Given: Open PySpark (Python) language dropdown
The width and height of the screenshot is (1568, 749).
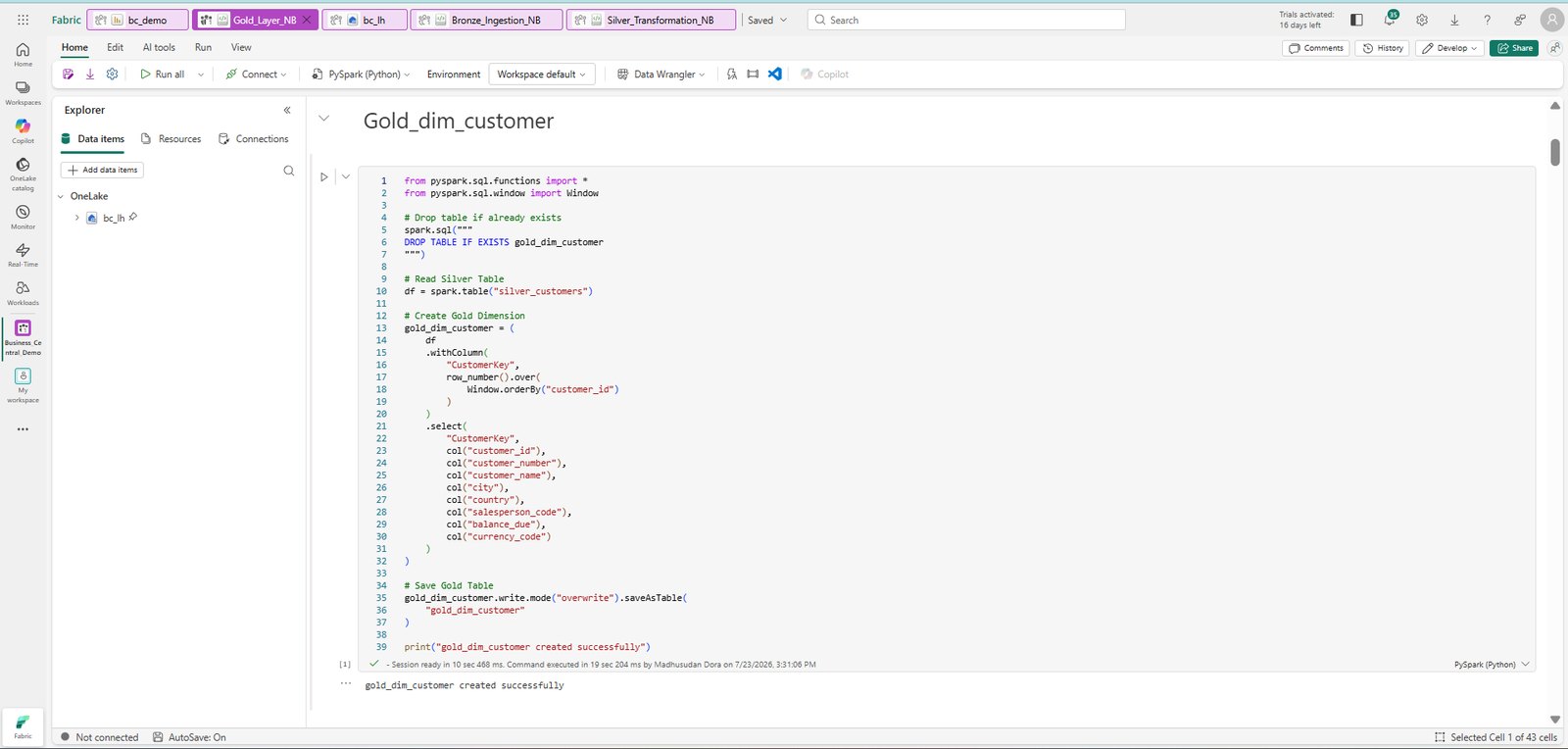Looking at the screenshot, I should point(361,75).
